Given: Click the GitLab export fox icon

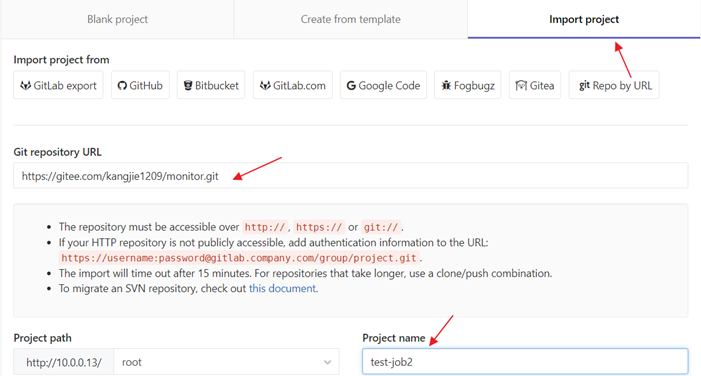Looking at the screenshot, I should (x=25, y=85).
